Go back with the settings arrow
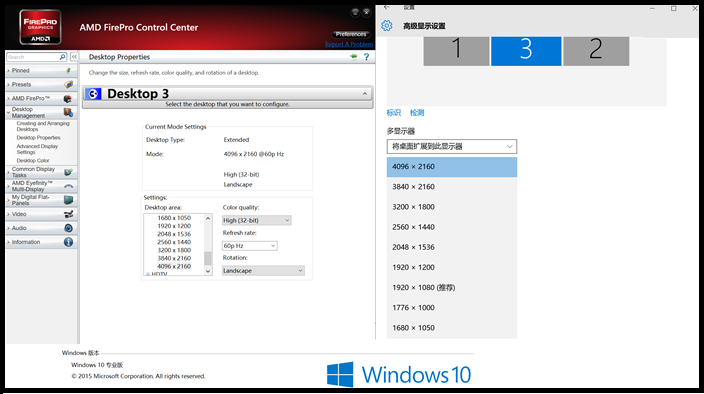The width and height of the screenshot is (704, 394). (x=387, y=7)
